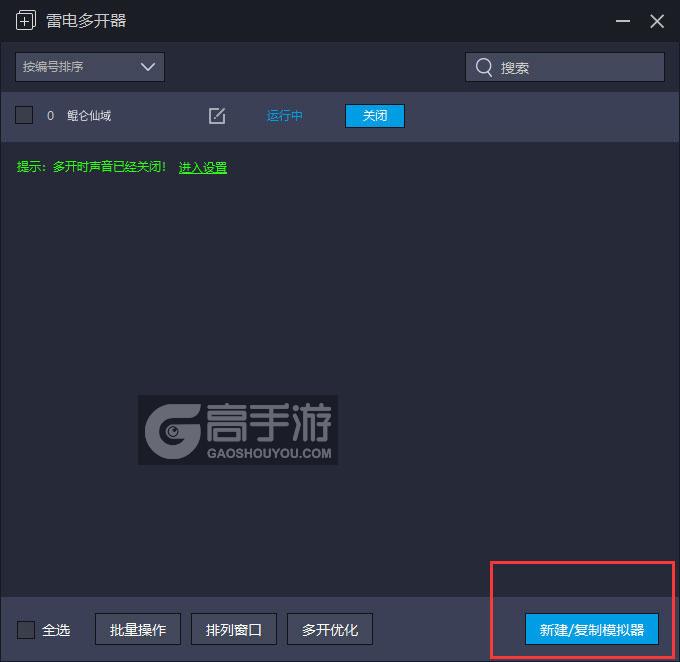Click the 排列窗口 arrange windows button
680x662 pixels.
pyautogui.click(x=234, y=629)
